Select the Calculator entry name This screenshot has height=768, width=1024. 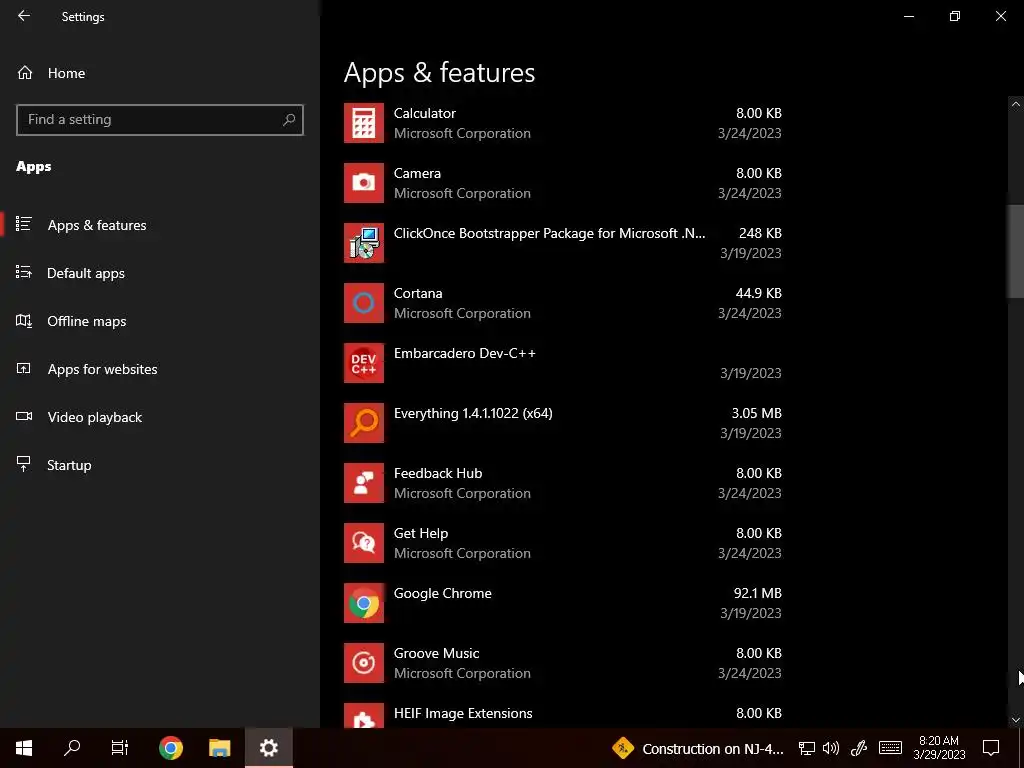(x=424, y=113)
